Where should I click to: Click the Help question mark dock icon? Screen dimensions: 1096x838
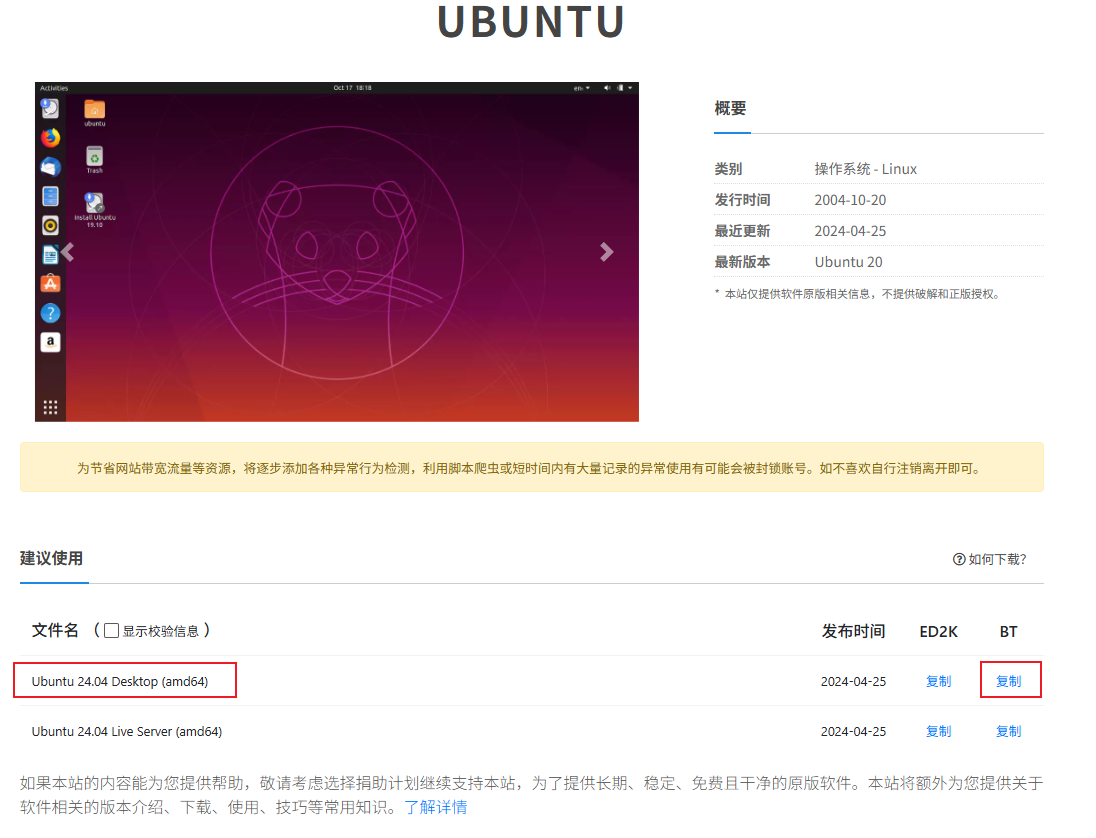point(50,313)
